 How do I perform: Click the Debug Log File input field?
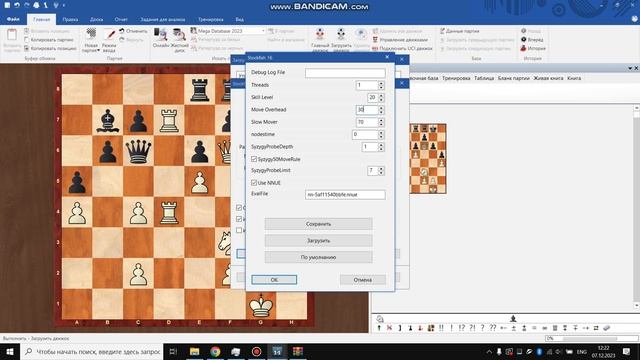coord(345,73)
